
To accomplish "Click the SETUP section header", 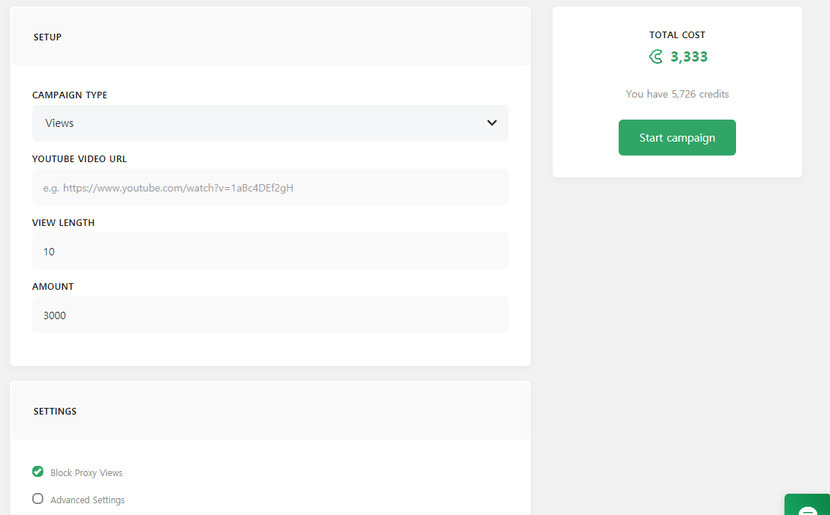I will tap(47, 37).
